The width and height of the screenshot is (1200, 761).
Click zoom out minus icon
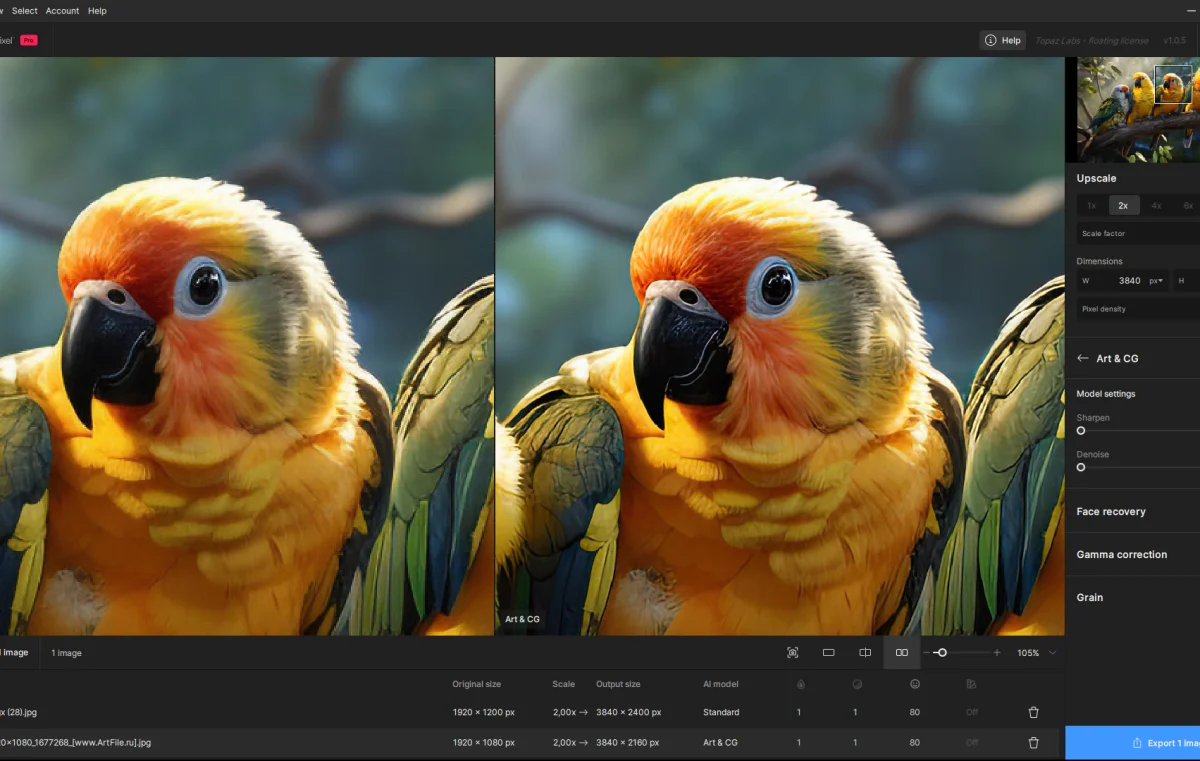[x=927, y=653]
